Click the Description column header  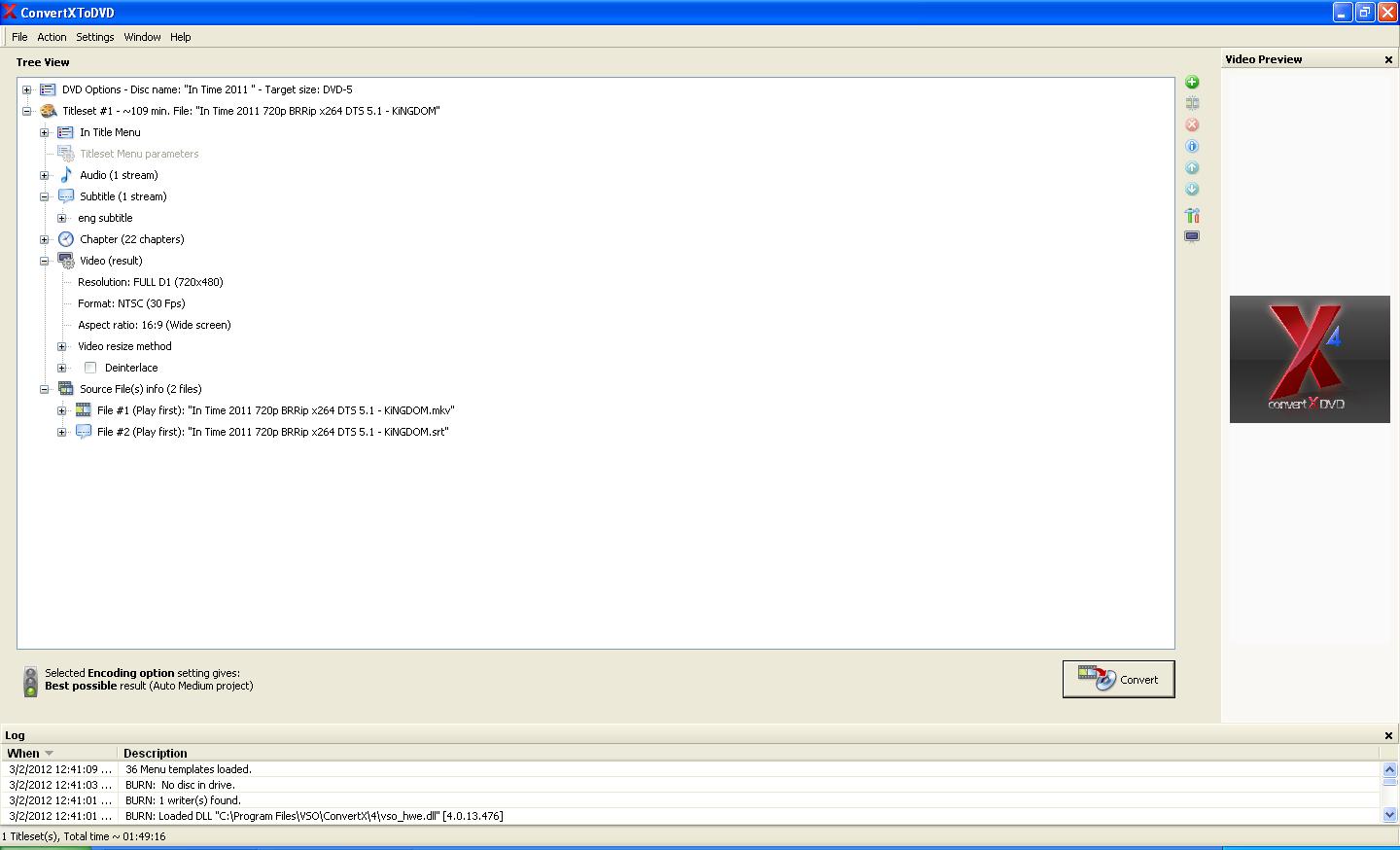(748, 753)
